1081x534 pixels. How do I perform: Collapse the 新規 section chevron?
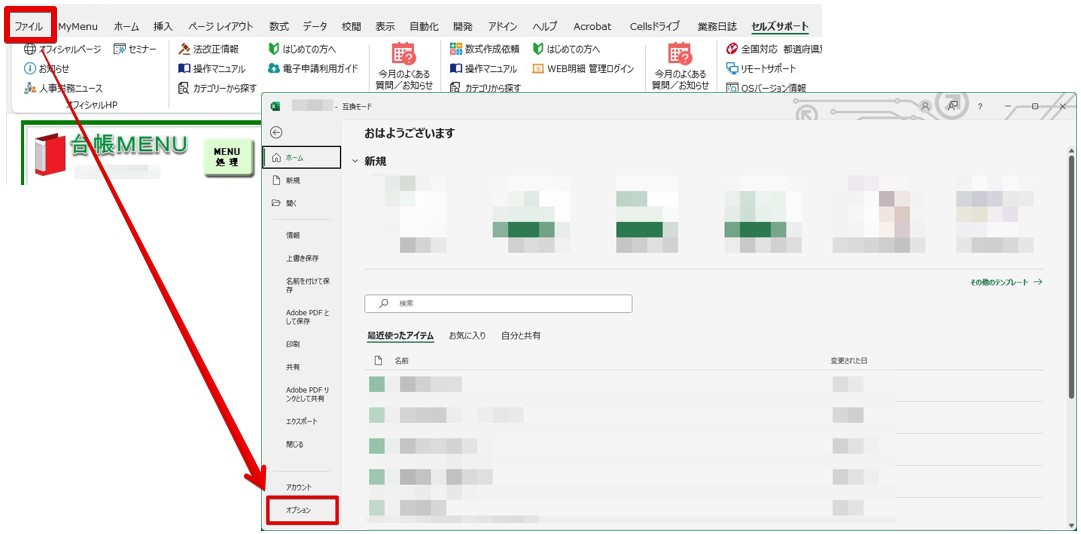pos(355,161)
